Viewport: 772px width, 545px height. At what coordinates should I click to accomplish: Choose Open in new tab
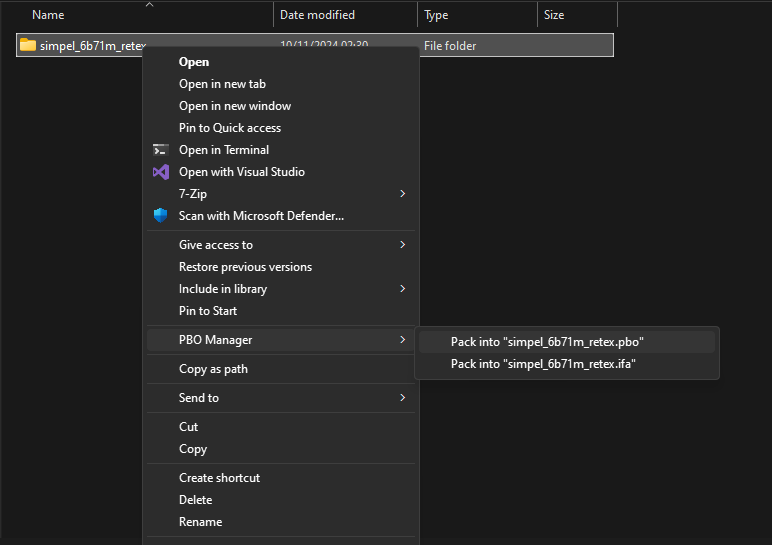(222, 84)
